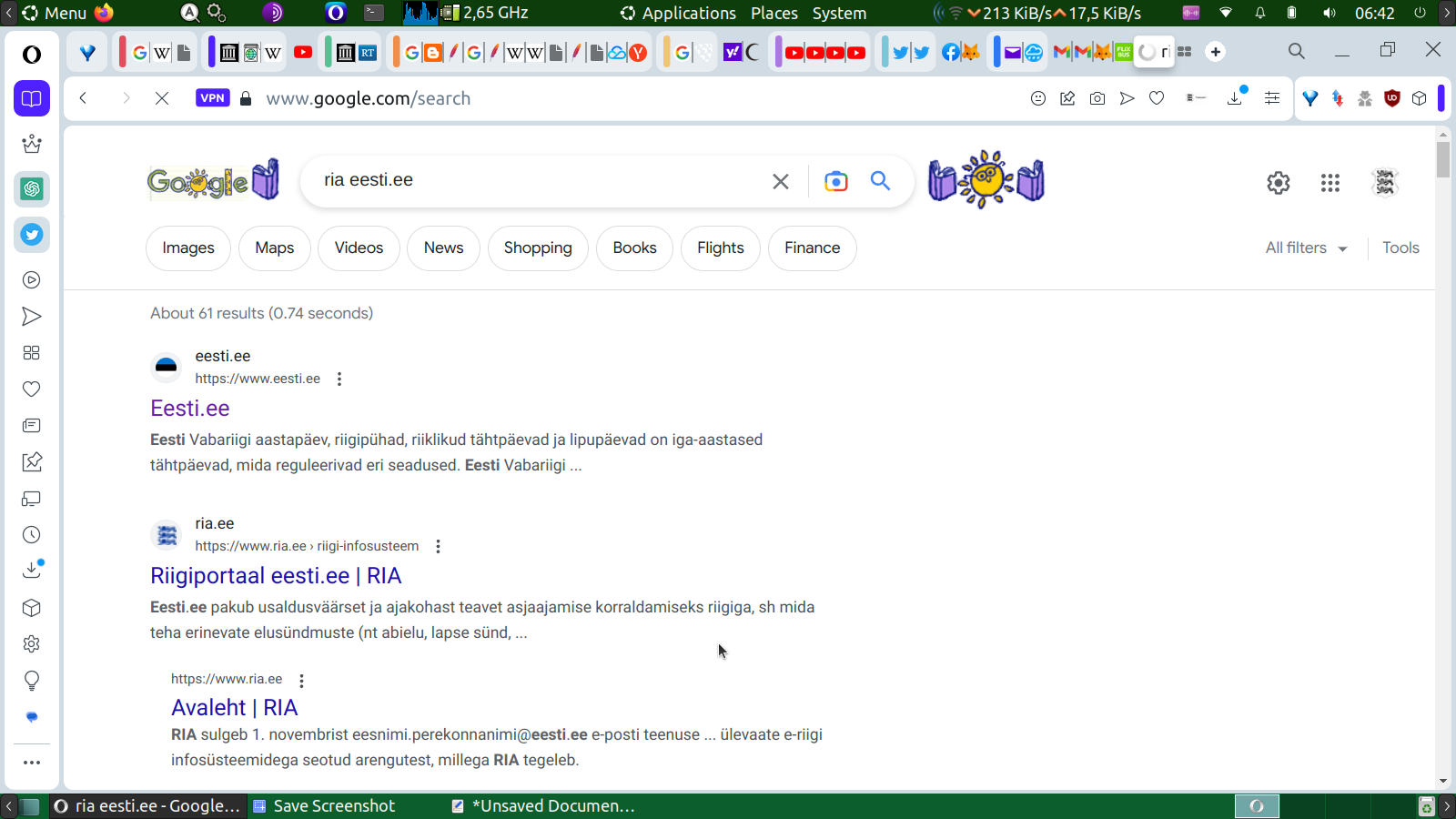Open the Easy Setup sliders icon

pos(1272,98)
